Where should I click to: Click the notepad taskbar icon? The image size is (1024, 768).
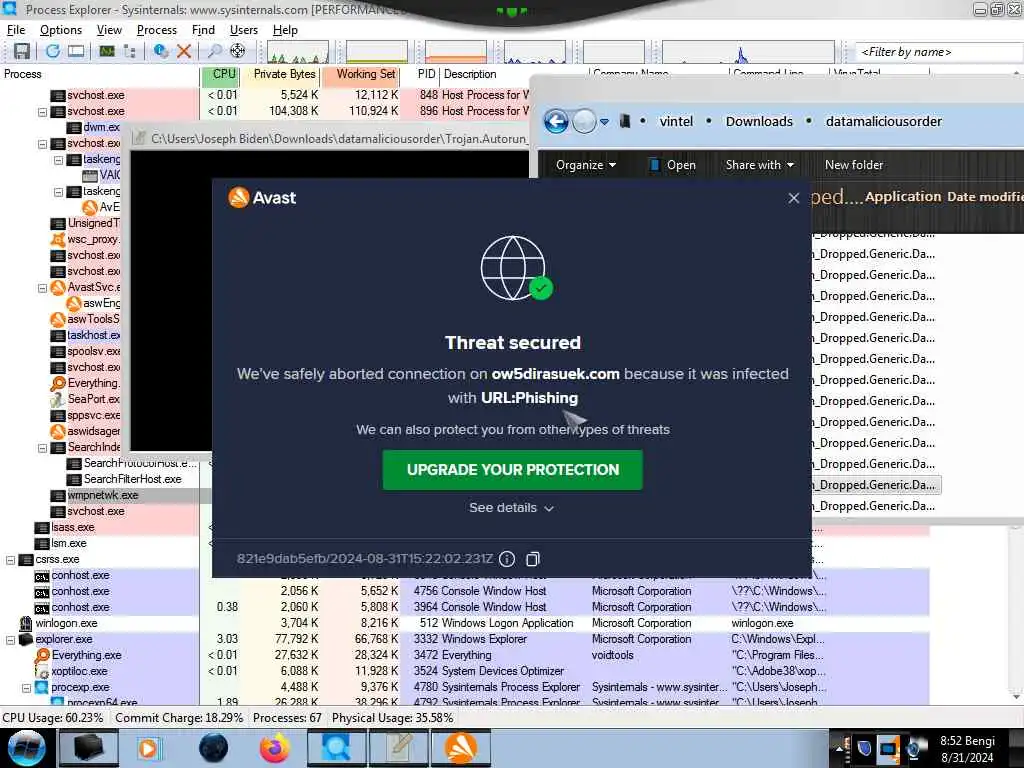click(399, 748)
